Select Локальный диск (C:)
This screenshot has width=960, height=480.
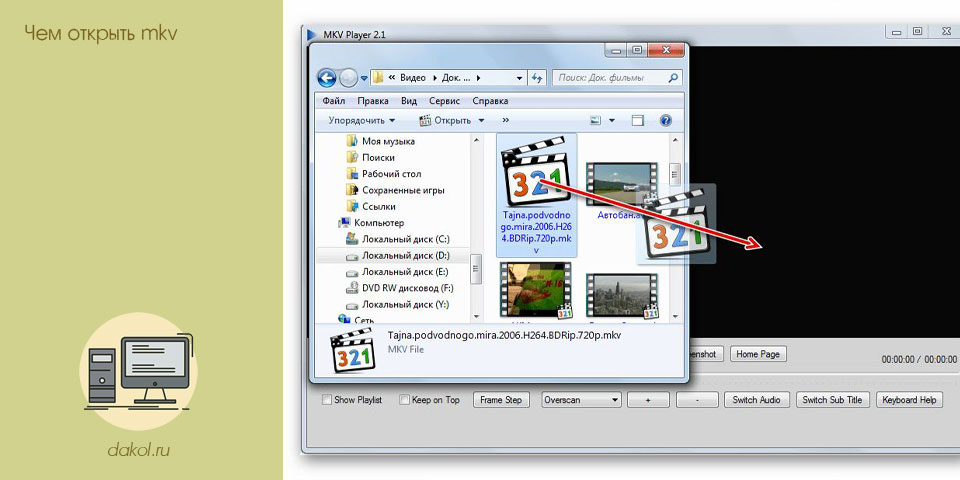[x=405, y=239]
